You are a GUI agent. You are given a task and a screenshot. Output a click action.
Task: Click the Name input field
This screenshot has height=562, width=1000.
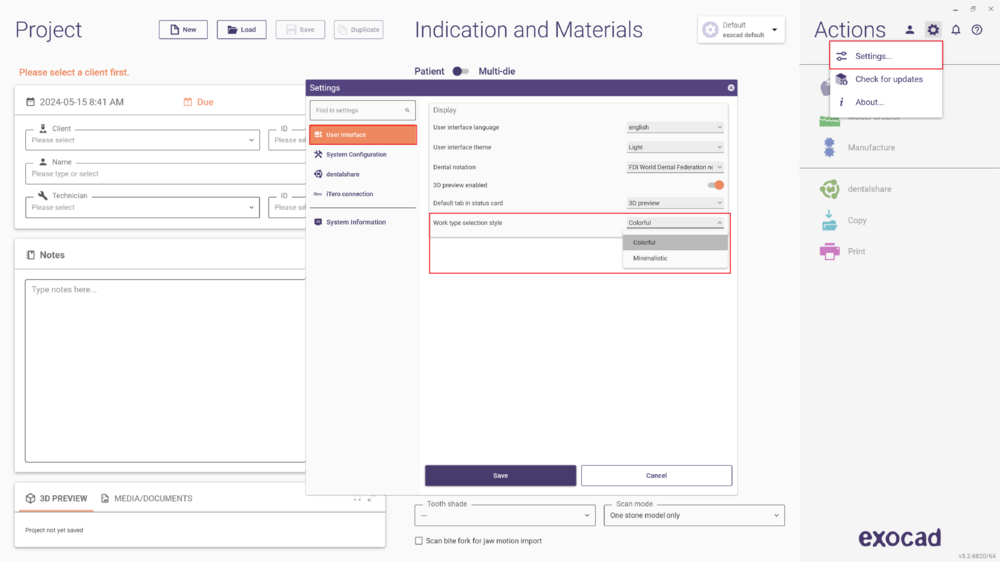pyautogui.click(x=166, y=174)
